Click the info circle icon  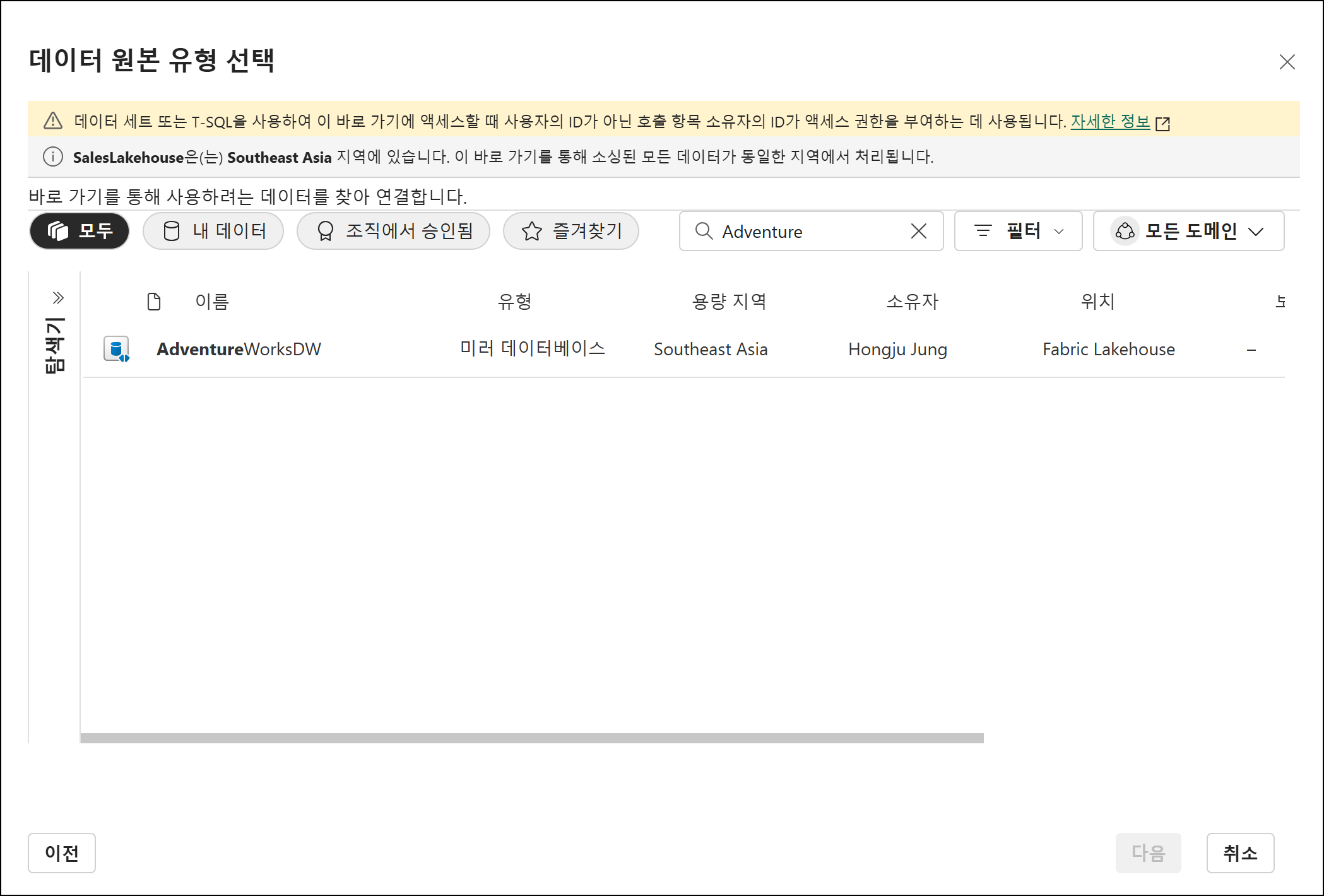pos(53,157)
